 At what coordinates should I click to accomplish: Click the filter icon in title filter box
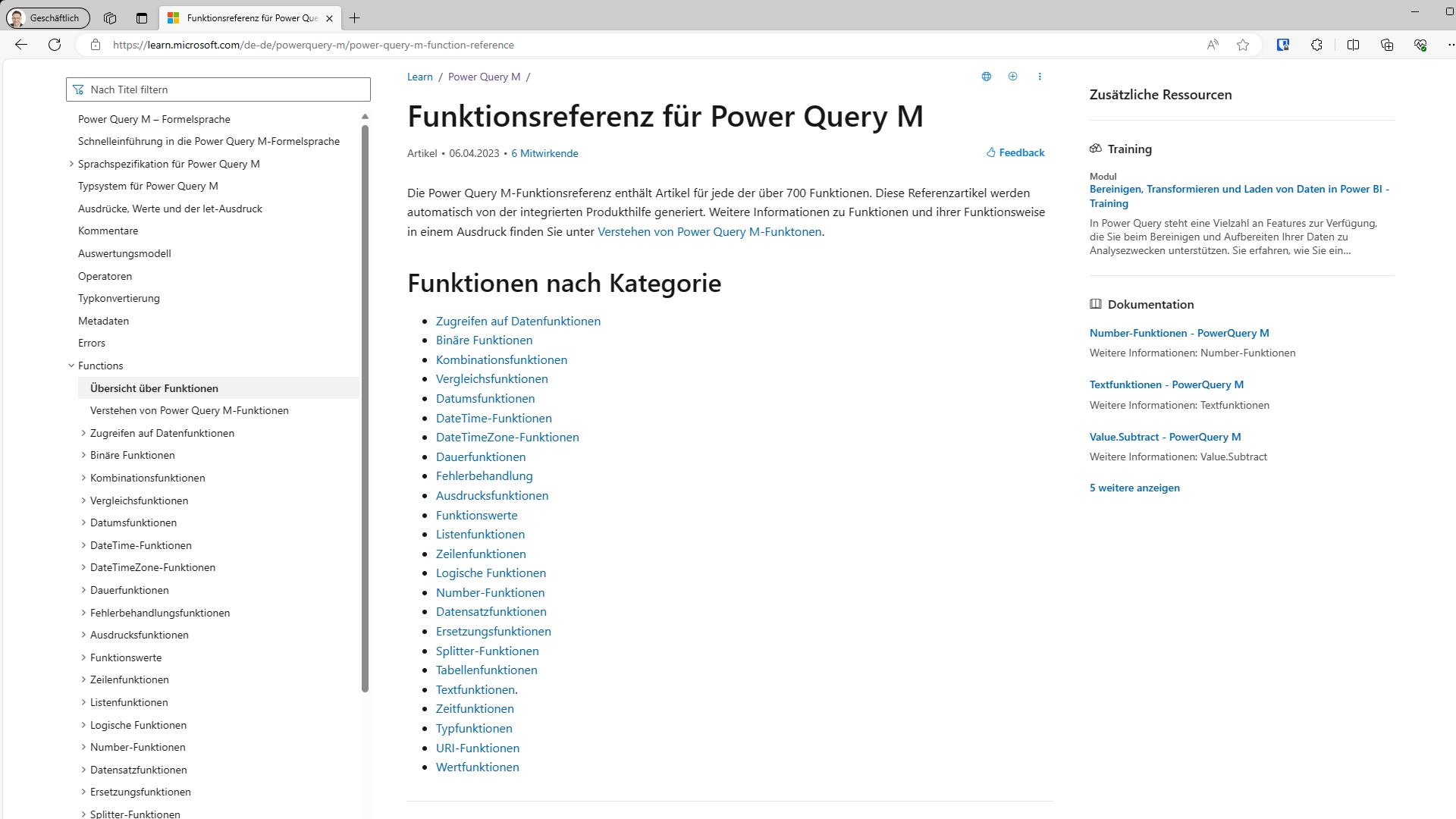(78, 89)
